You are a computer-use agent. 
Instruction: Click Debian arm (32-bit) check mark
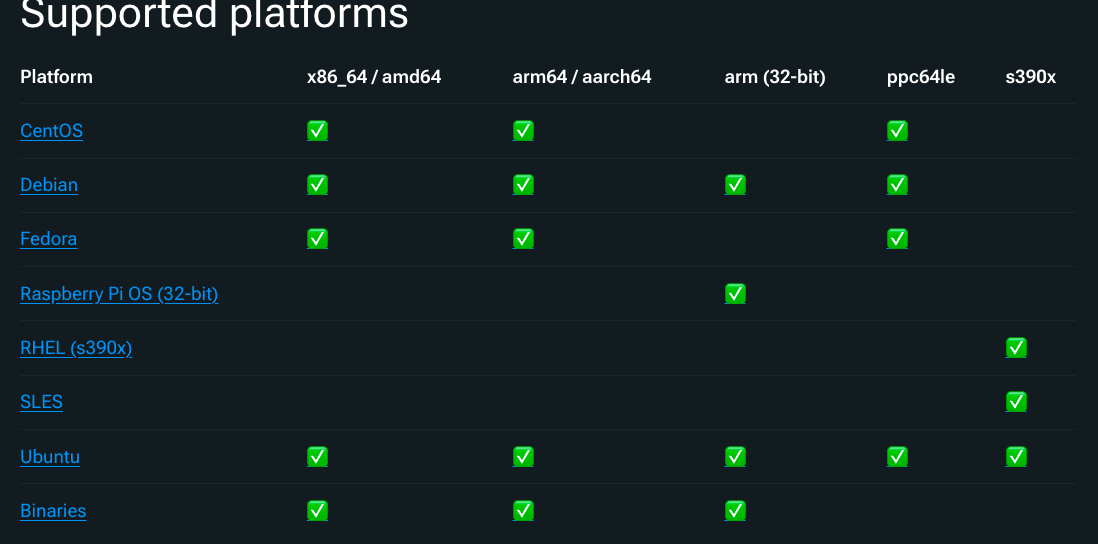click(x=735, y=185)
